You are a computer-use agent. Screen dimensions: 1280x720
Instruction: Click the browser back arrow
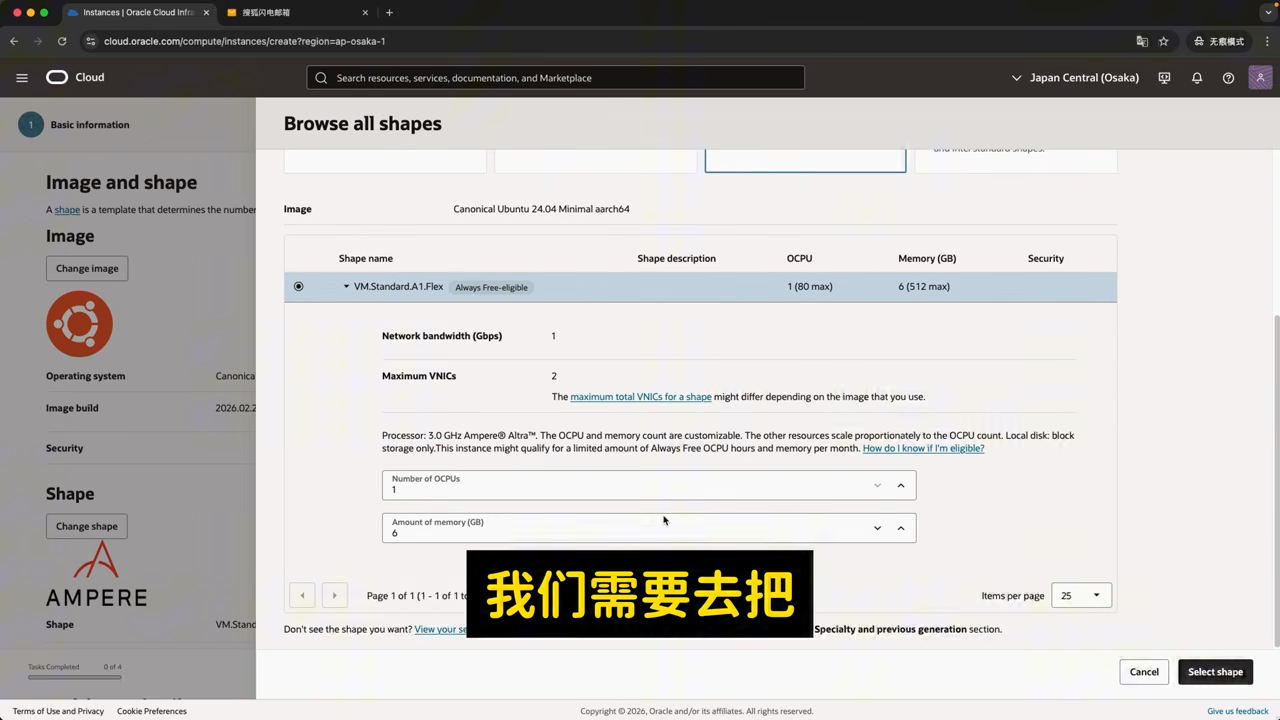tap(14, 41)
